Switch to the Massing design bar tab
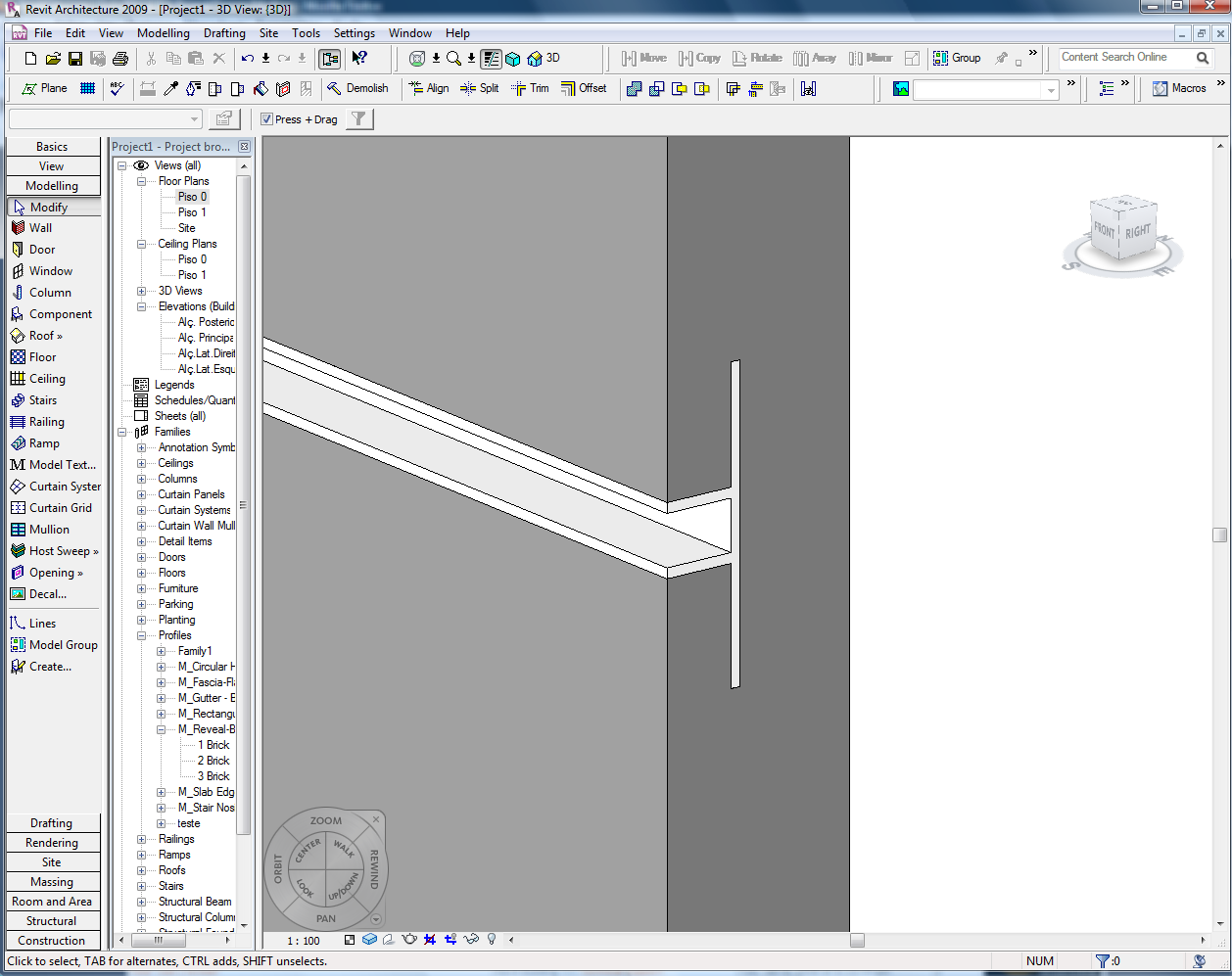Image resolution: width=1232 pixels, height=976 pixels. pos(53,882)
